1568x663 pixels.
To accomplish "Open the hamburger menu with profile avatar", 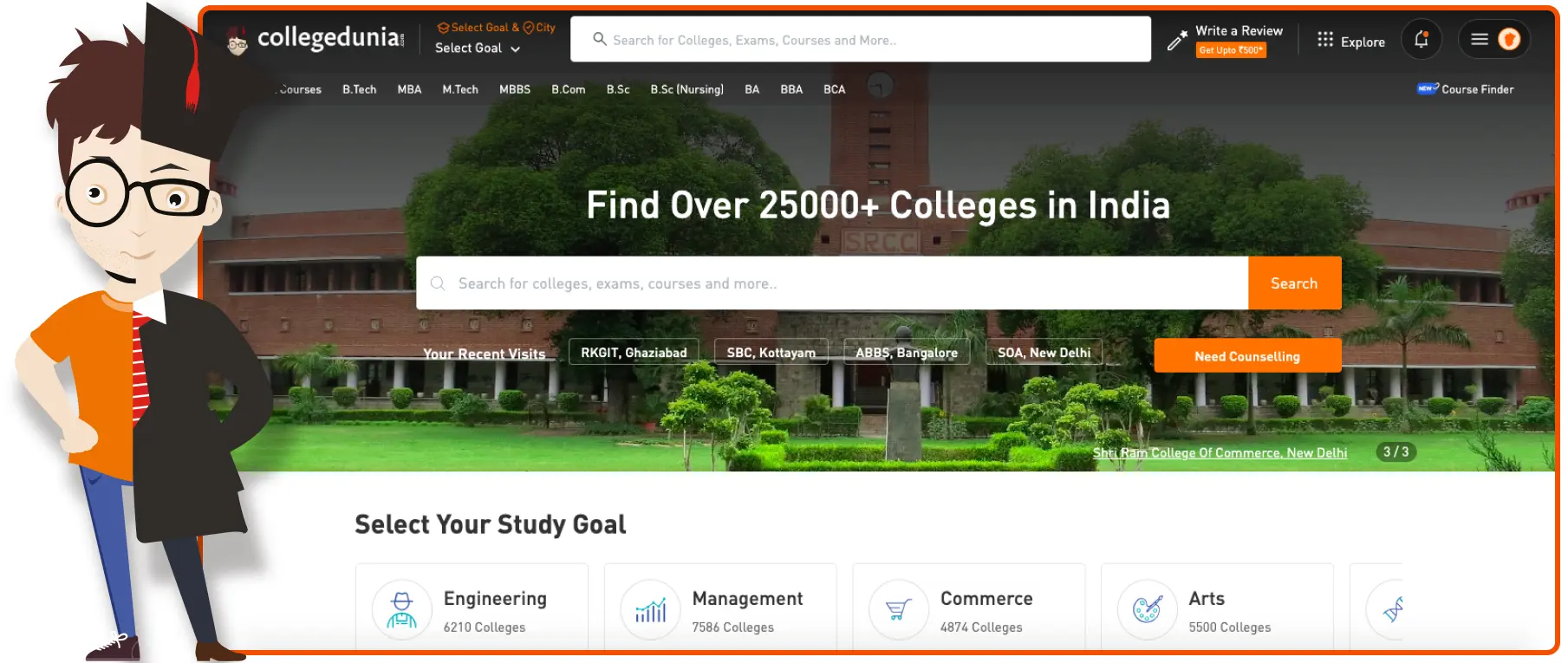I will click(x=1494, y=40).
